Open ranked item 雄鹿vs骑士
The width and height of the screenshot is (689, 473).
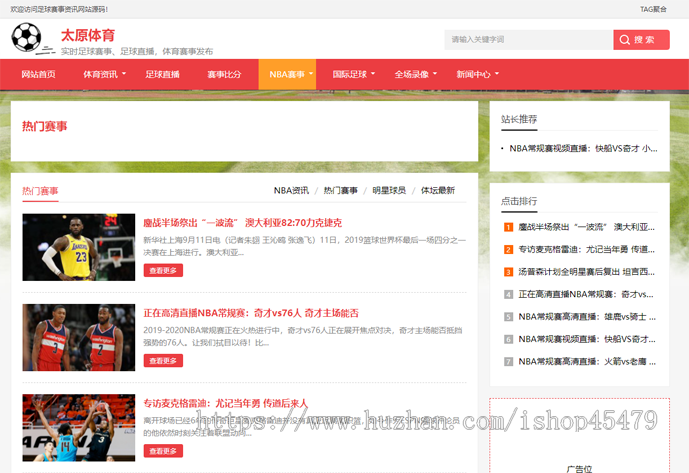(x=587, y=317)
